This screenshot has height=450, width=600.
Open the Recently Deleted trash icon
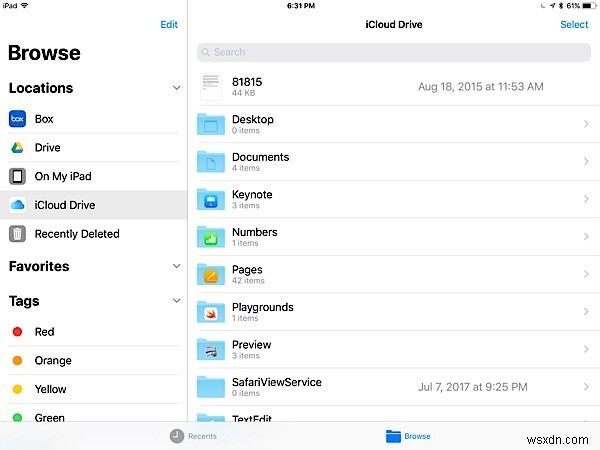click(x=17, y=234)
